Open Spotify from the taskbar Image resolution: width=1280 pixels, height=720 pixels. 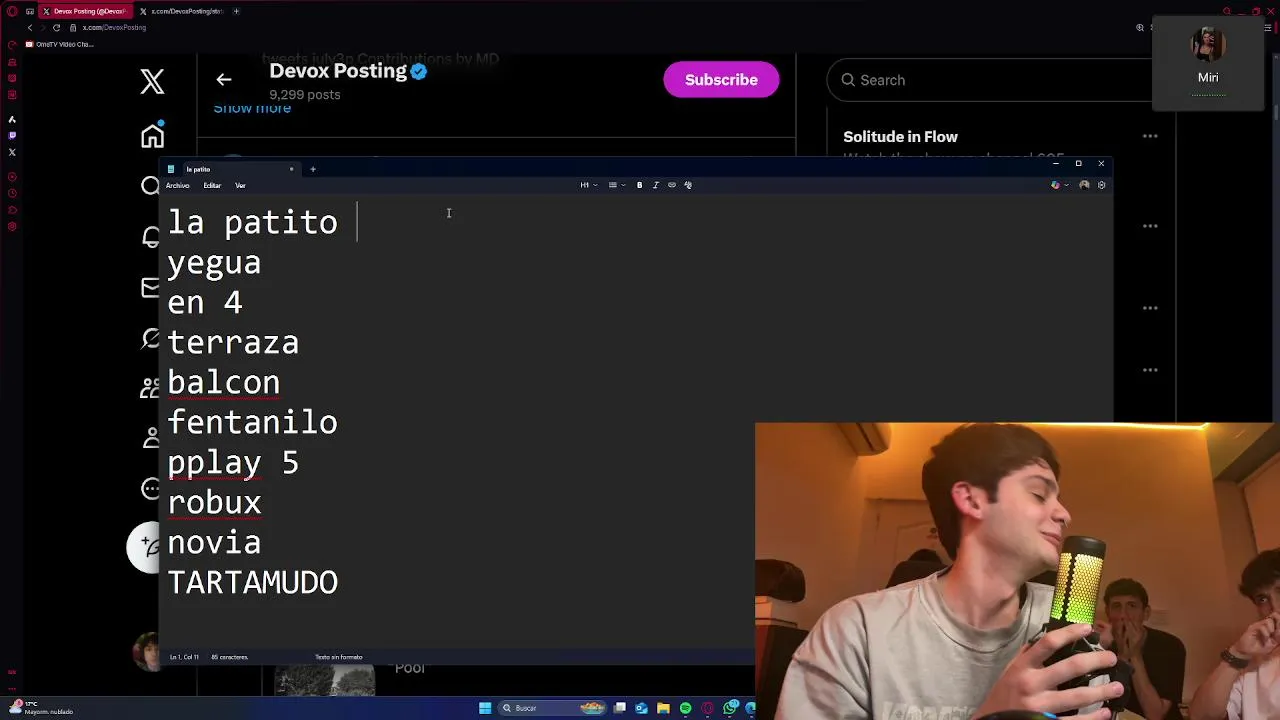685,708
